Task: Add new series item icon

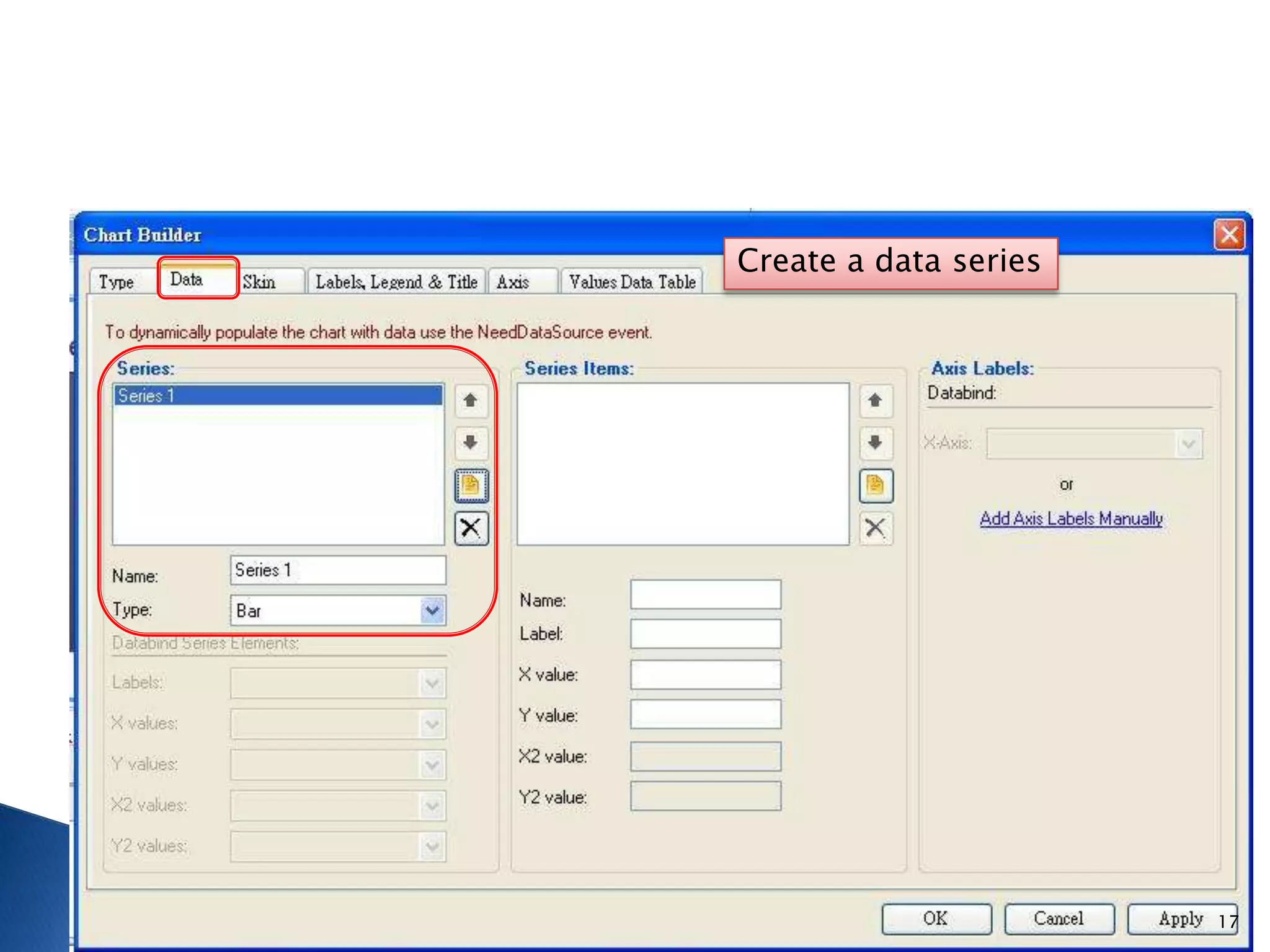Action: 875,485
